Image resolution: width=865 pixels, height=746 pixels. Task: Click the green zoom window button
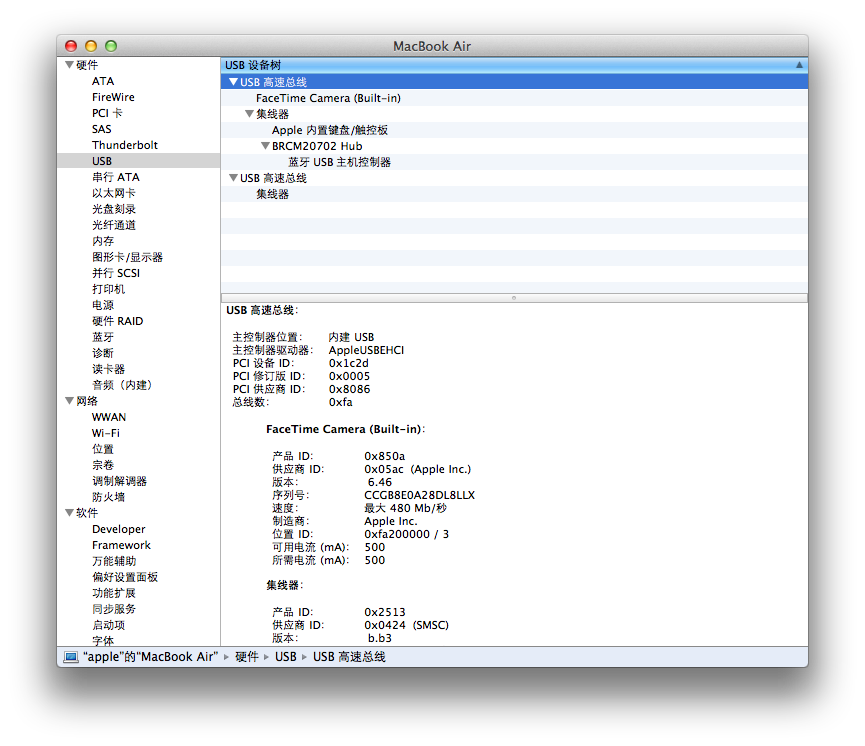pos(111,46)
